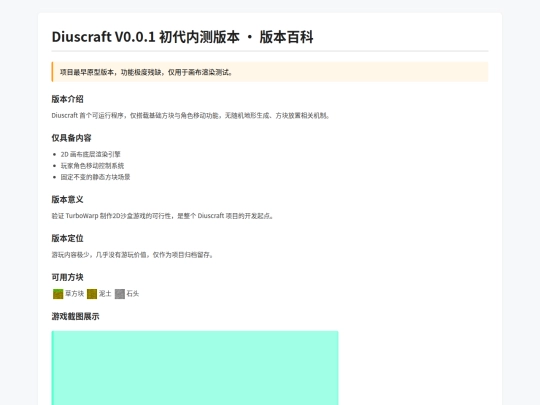Click list item 2D 画布底层渲染引擎
Viewport: 540px width, 405px height.
click(91, 154)
